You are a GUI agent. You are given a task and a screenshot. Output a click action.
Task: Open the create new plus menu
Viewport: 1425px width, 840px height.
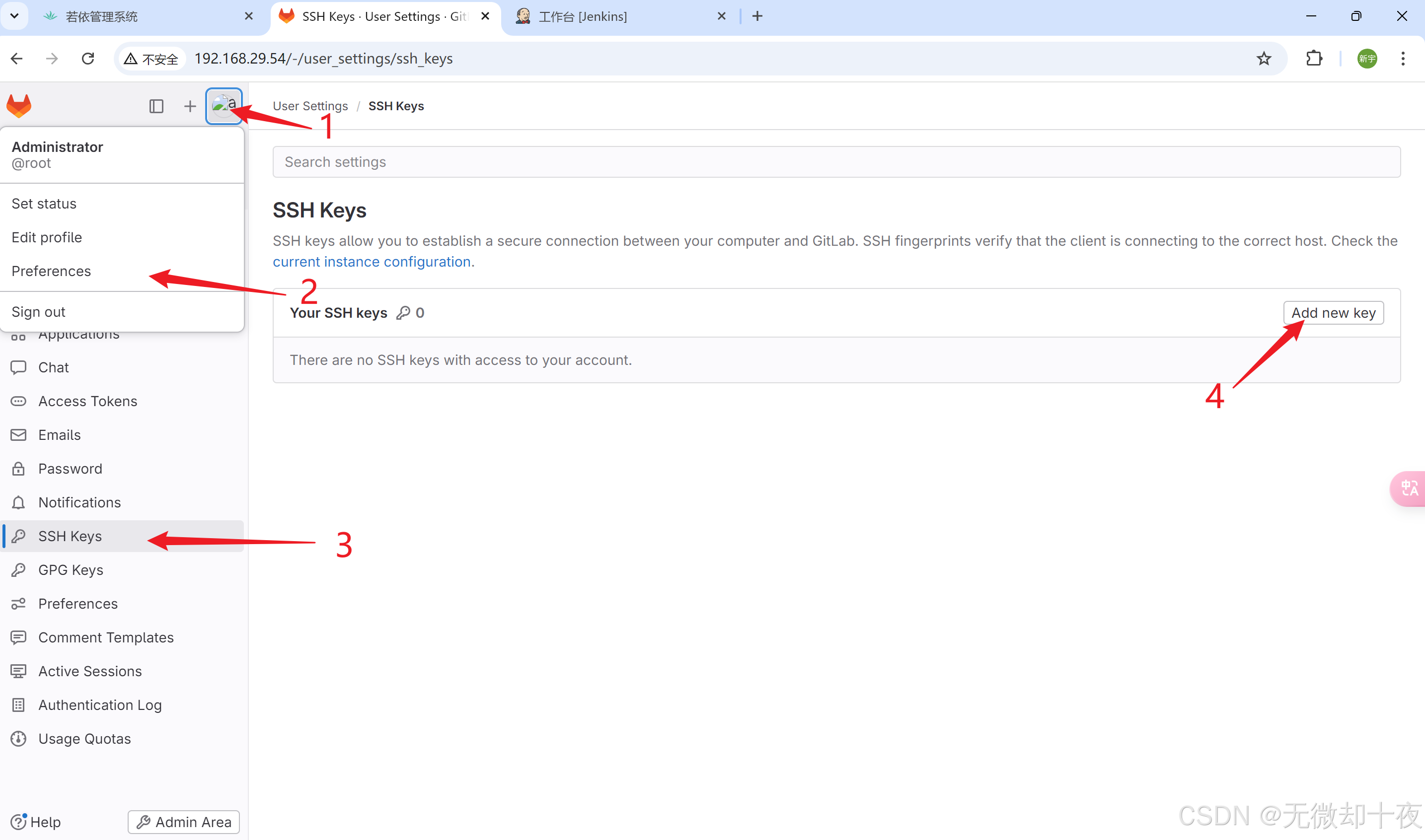[x=190, y=106]
